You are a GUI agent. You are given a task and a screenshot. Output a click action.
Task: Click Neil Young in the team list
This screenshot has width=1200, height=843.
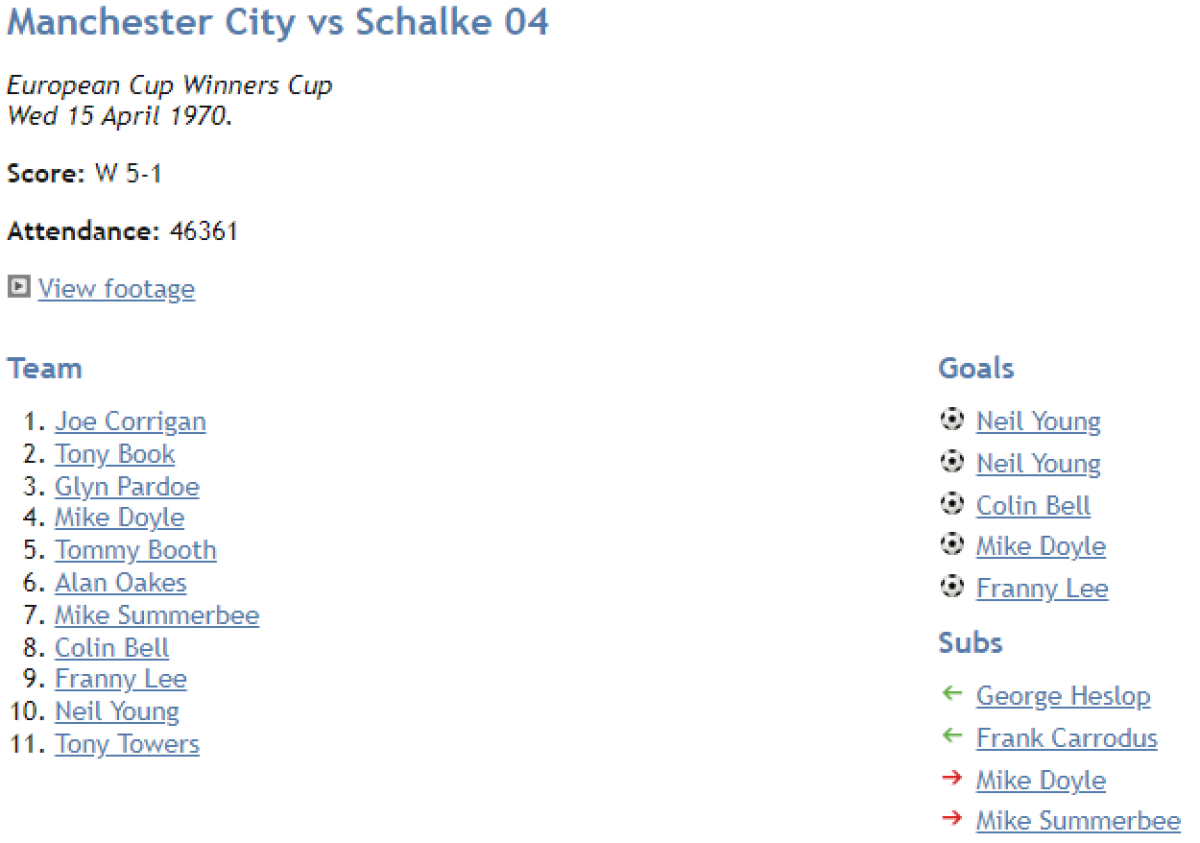click(x=117, y=712)
